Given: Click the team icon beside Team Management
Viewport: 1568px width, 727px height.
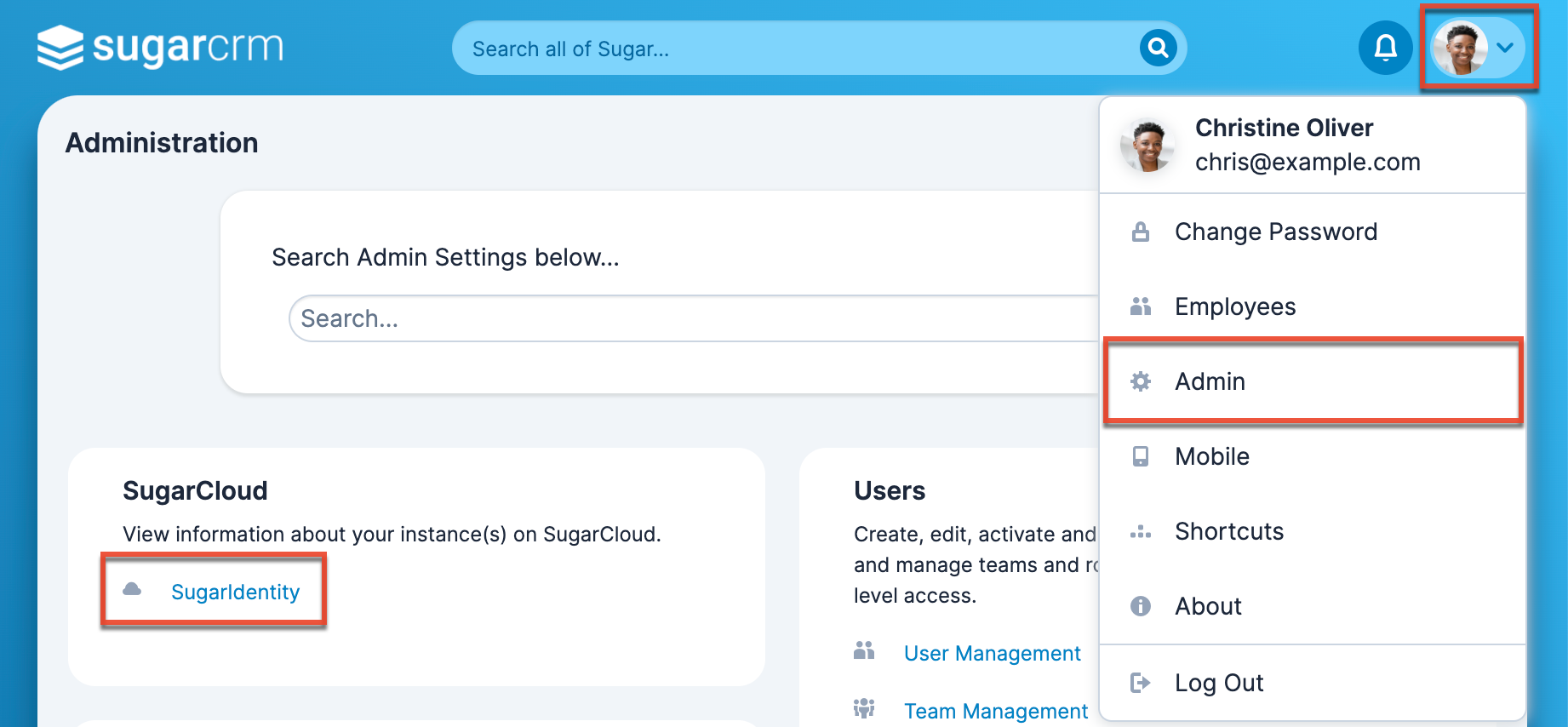Looking at the screenshot, I should pos(864,708).
